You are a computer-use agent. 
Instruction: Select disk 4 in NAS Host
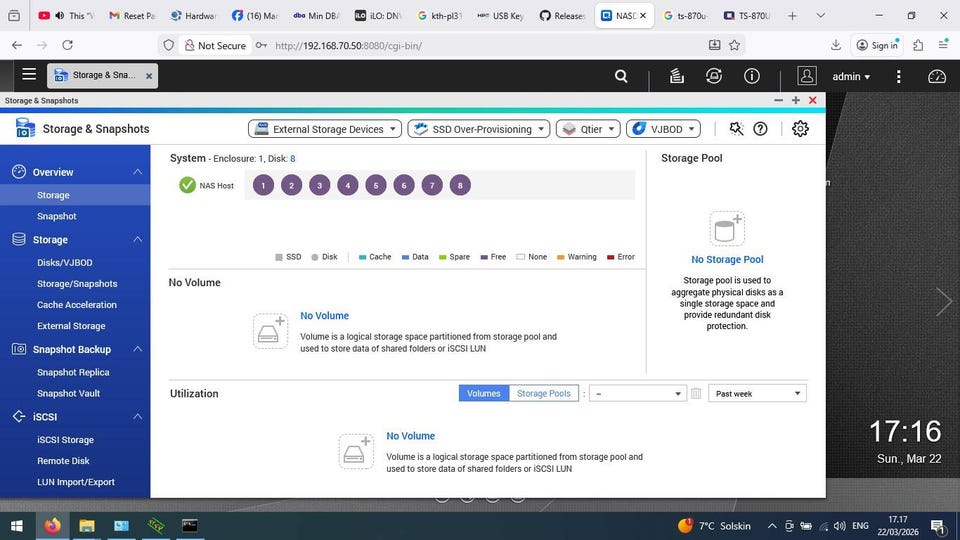348,185
